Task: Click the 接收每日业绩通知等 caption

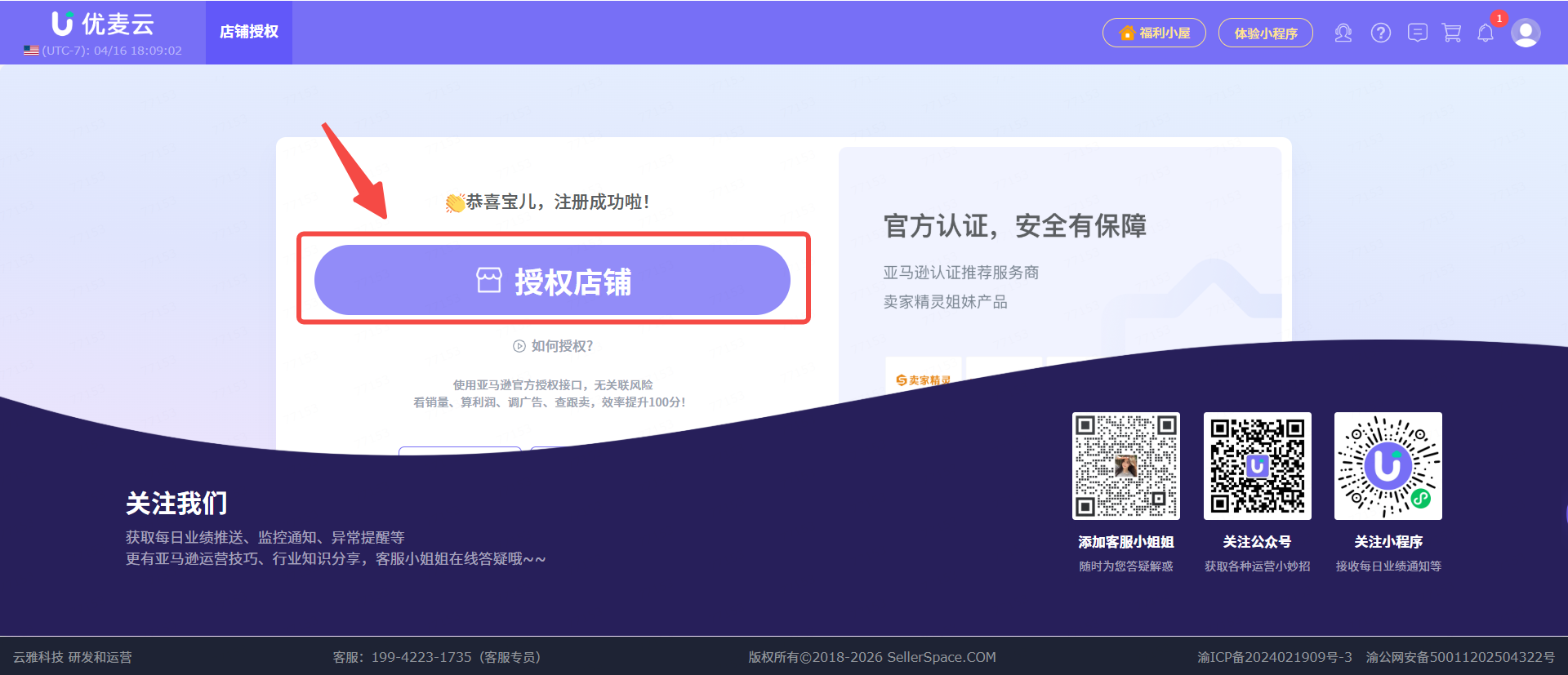Action: tap(1388, 566)
